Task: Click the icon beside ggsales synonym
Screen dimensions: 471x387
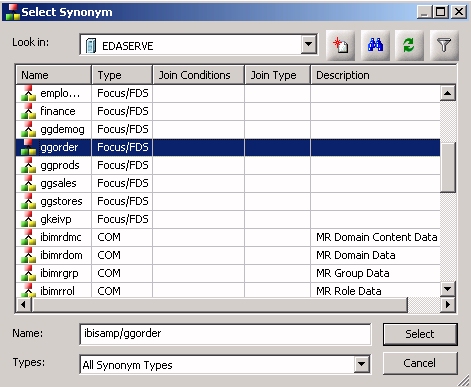Action: (x=28, y=183)
